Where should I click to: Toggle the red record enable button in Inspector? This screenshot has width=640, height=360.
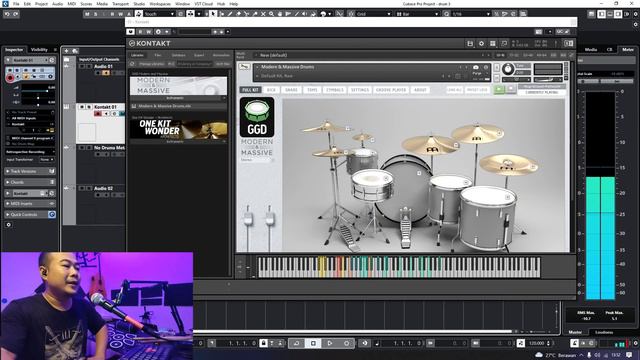click(x=10, y=77)
